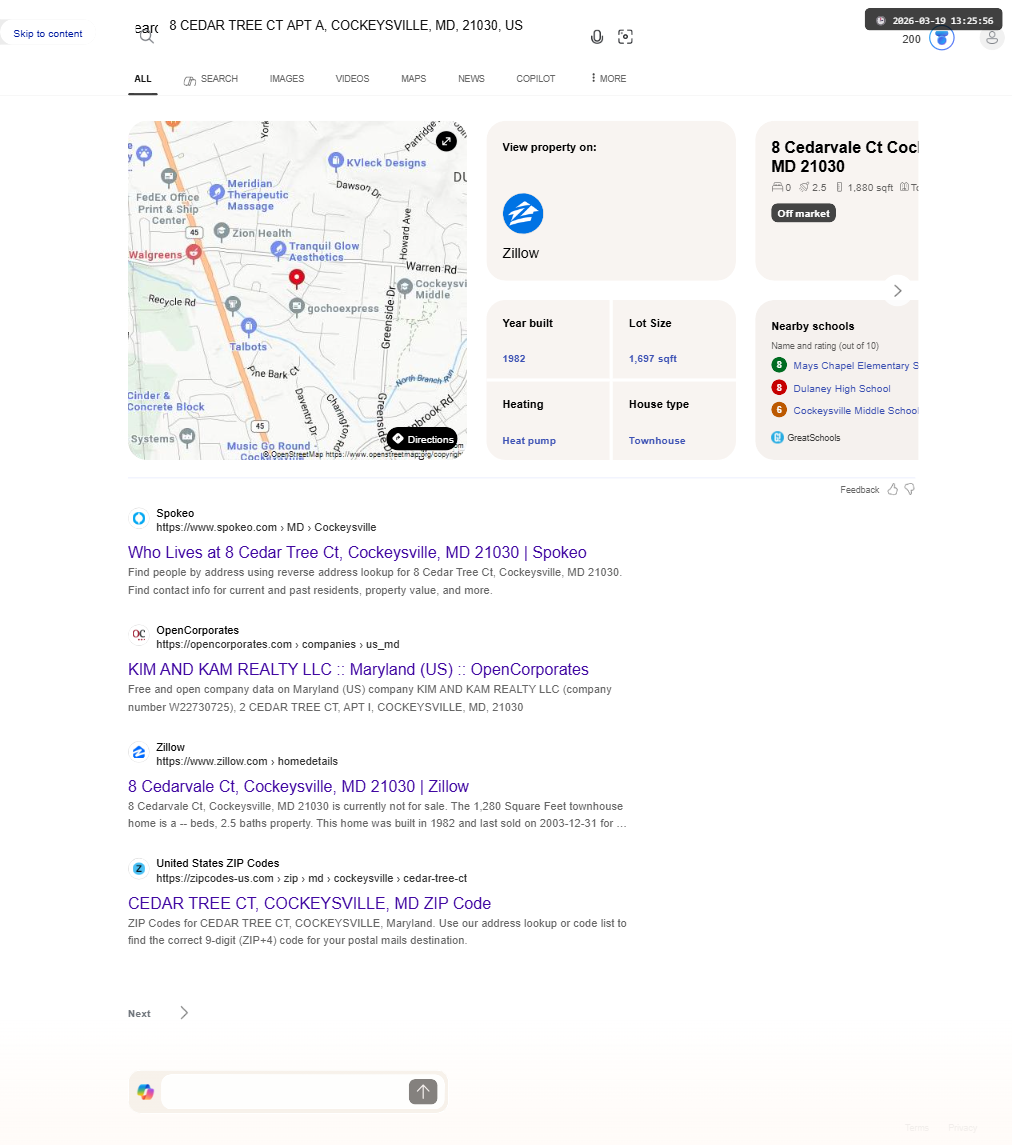Switch to the VIDEOS tab
This screenshot has width=1012, height=1145.
(353, 78)
